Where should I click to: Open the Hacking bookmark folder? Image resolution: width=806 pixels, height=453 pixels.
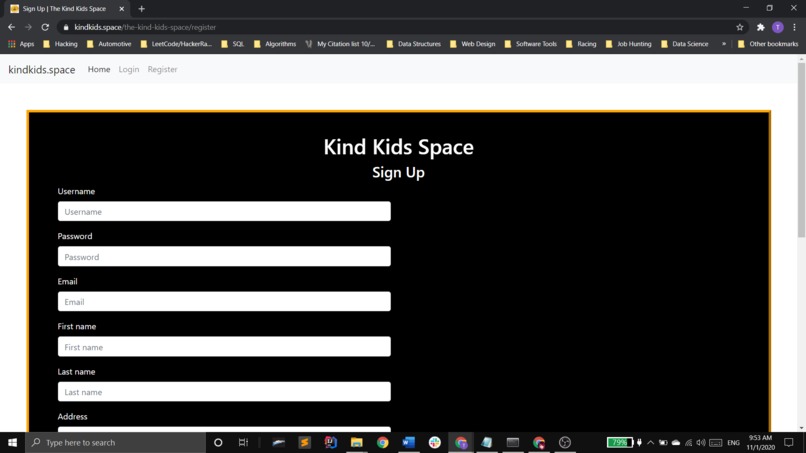click(60, 44)
